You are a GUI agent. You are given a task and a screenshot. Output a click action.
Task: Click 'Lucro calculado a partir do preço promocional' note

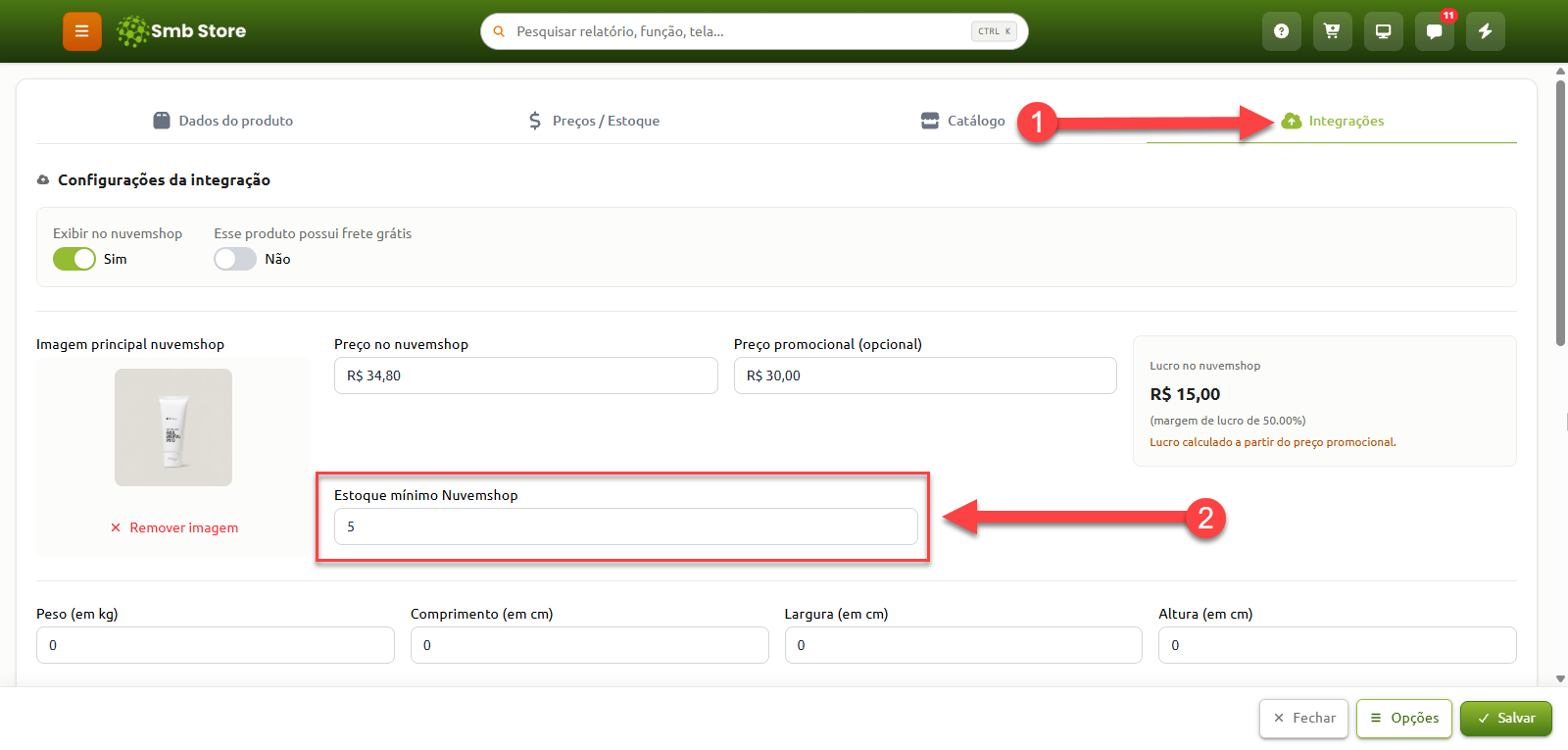(x=1273, y=442)
